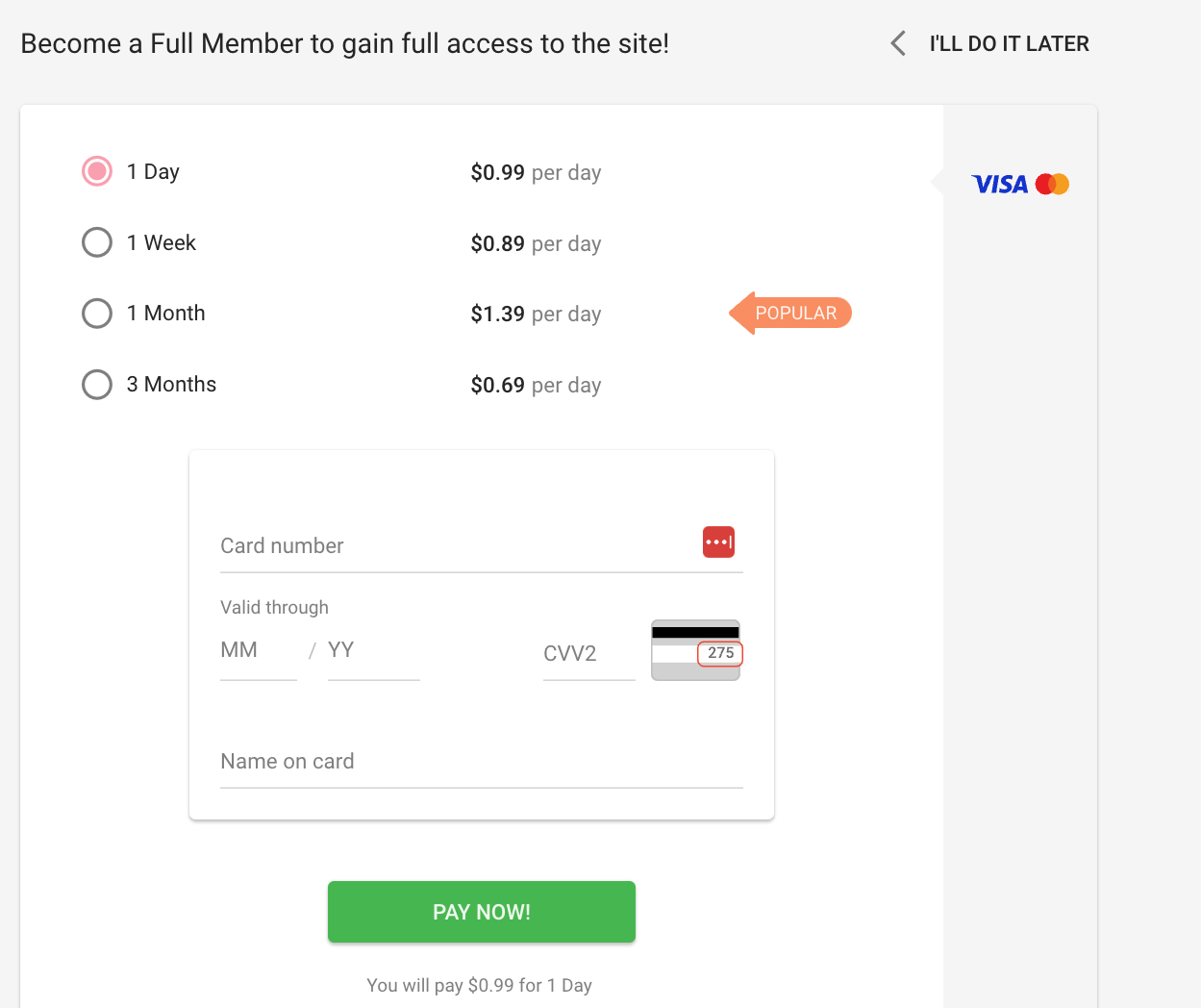Click the CVV2 entry field
Viewport: 1201px width, 1008px height.
[x=587, y=654]
